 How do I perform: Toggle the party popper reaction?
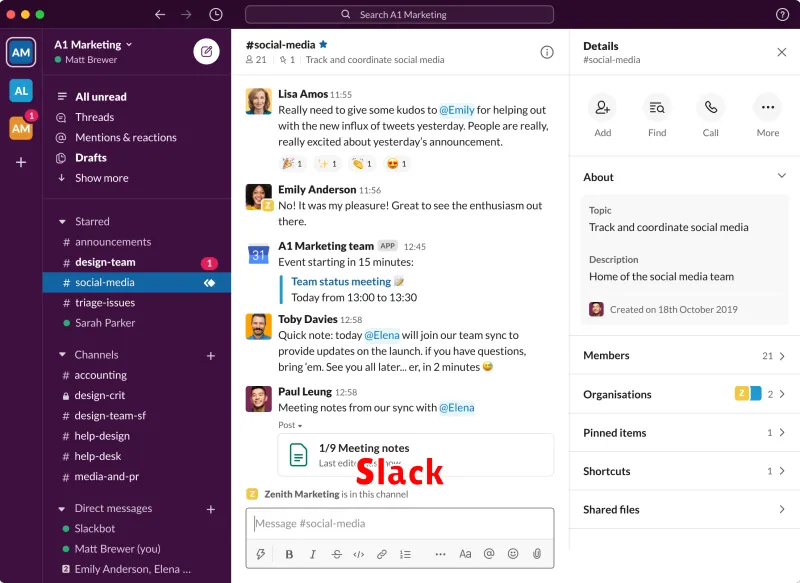click(x=292, y=164)
